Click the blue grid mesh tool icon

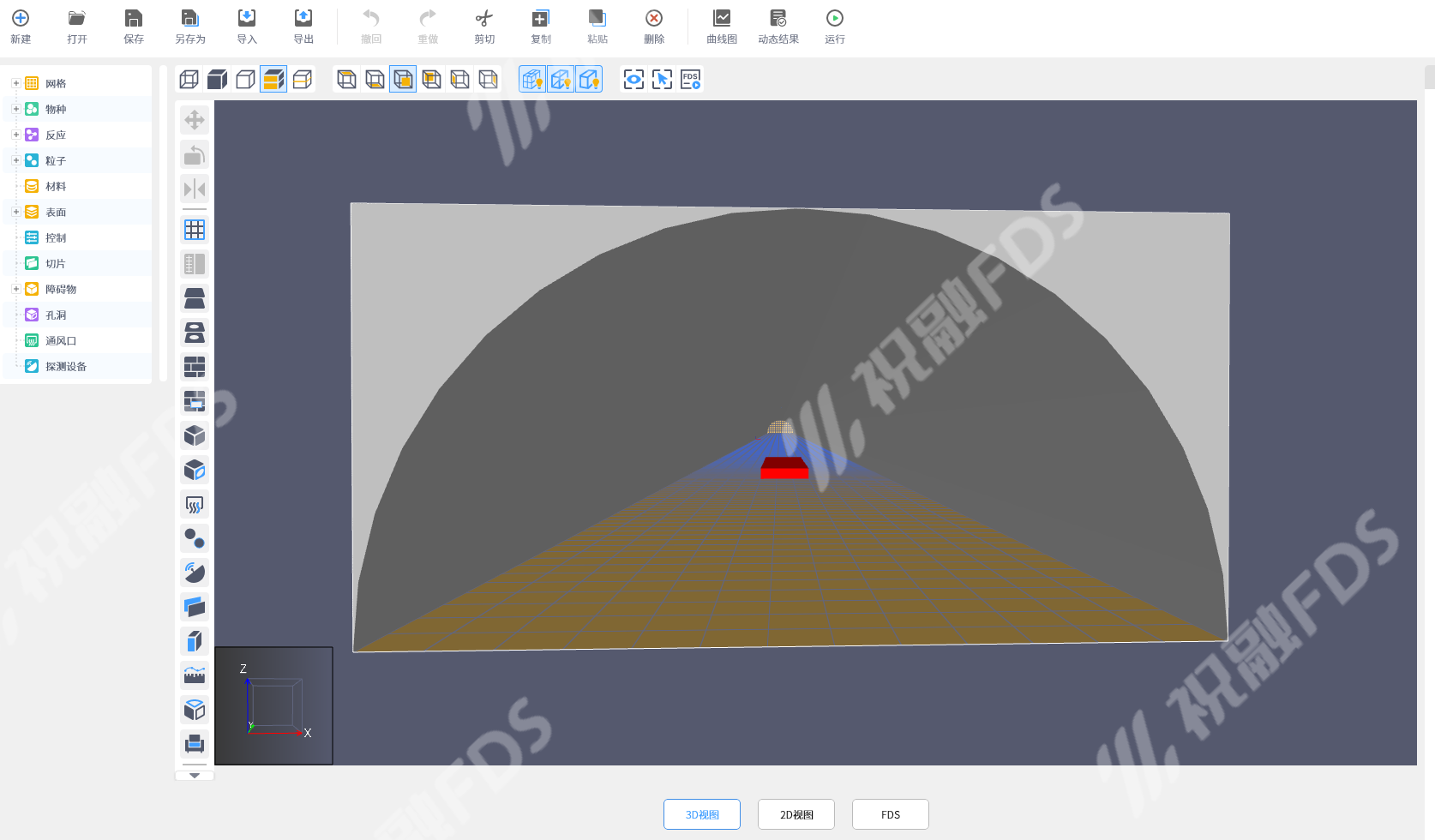[195, 230]
